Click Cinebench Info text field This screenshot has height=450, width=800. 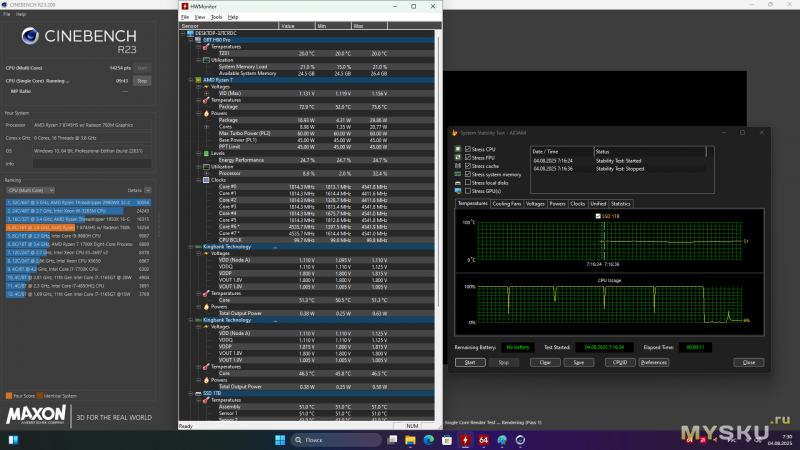92,164
